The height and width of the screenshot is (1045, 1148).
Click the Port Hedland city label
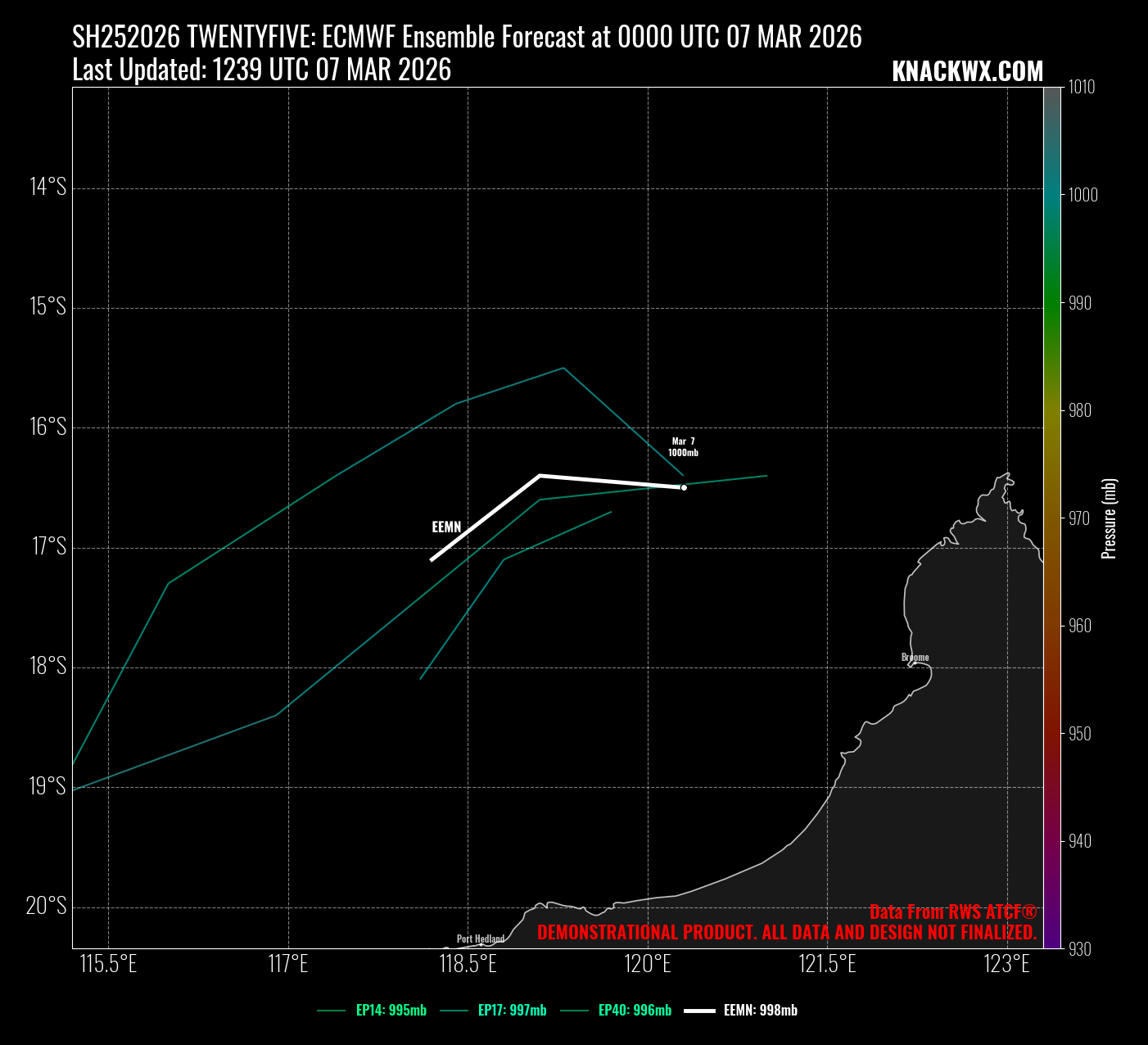(481, 939)
